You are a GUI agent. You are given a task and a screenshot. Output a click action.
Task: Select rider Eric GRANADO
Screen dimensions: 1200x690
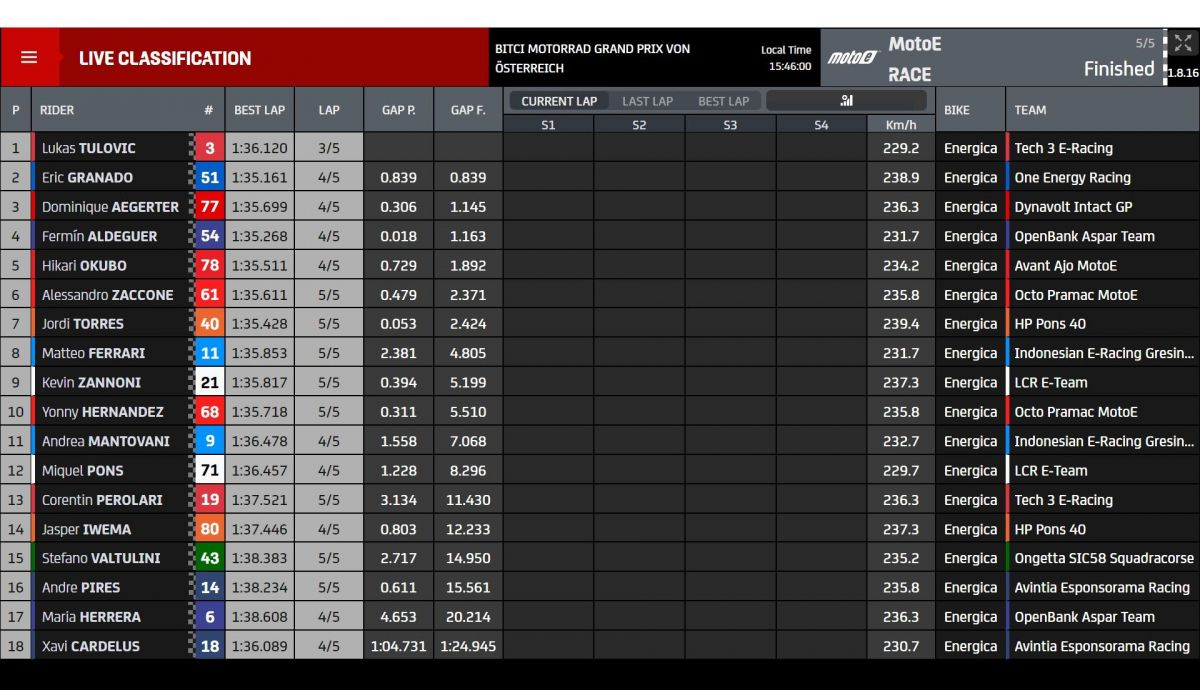click(x=88, y=177)
